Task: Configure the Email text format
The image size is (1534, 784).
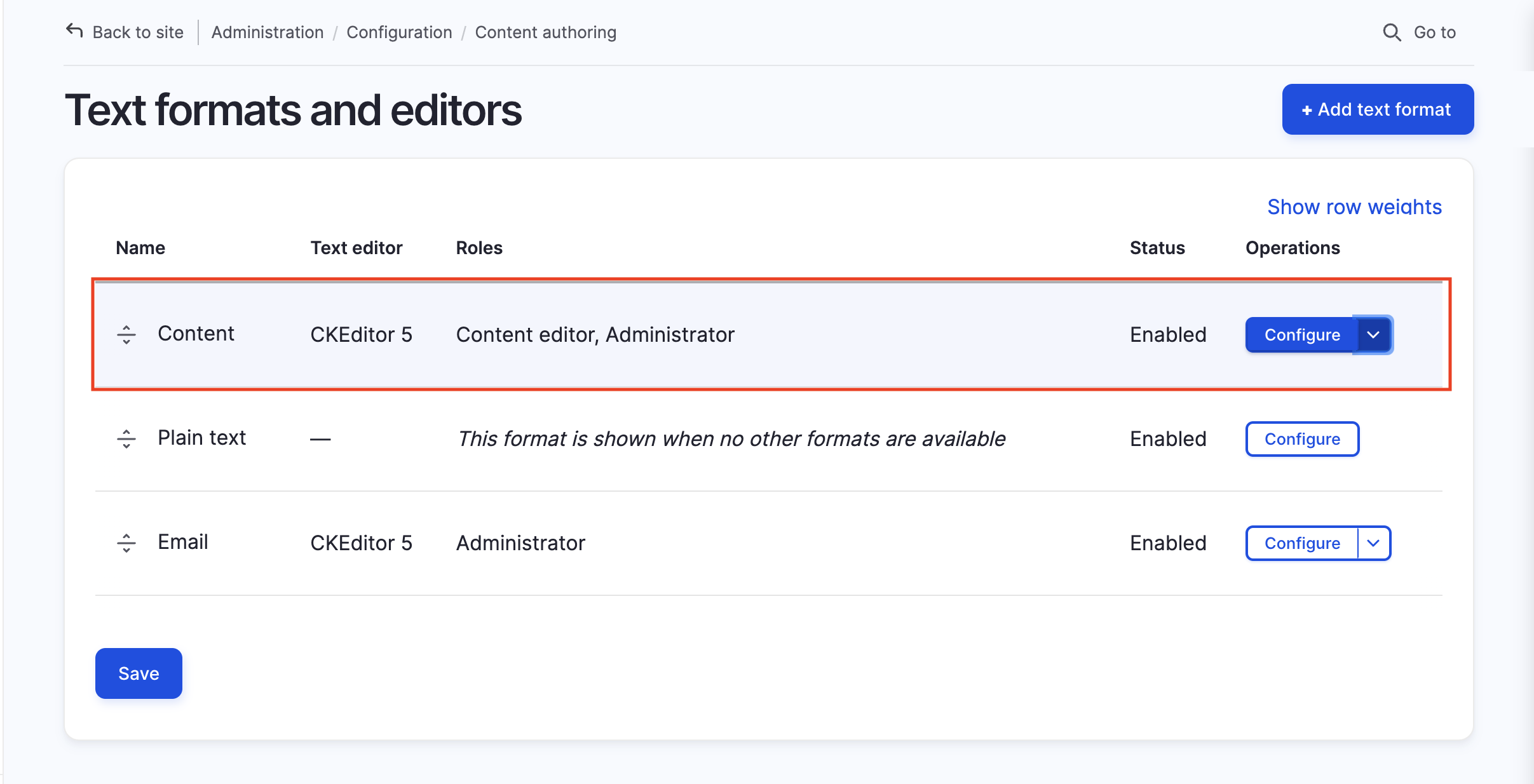Action: pos(1301,543)
